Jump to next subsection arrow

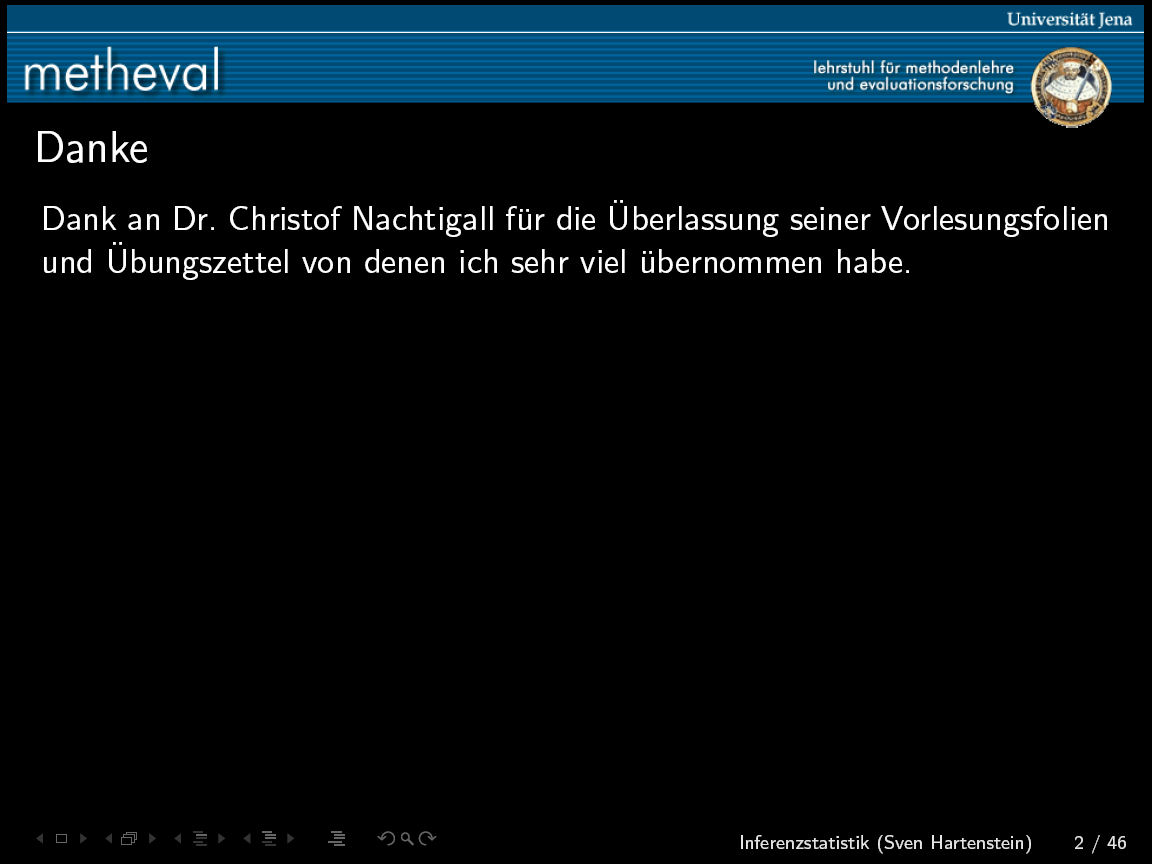click(x=221, y=839)
